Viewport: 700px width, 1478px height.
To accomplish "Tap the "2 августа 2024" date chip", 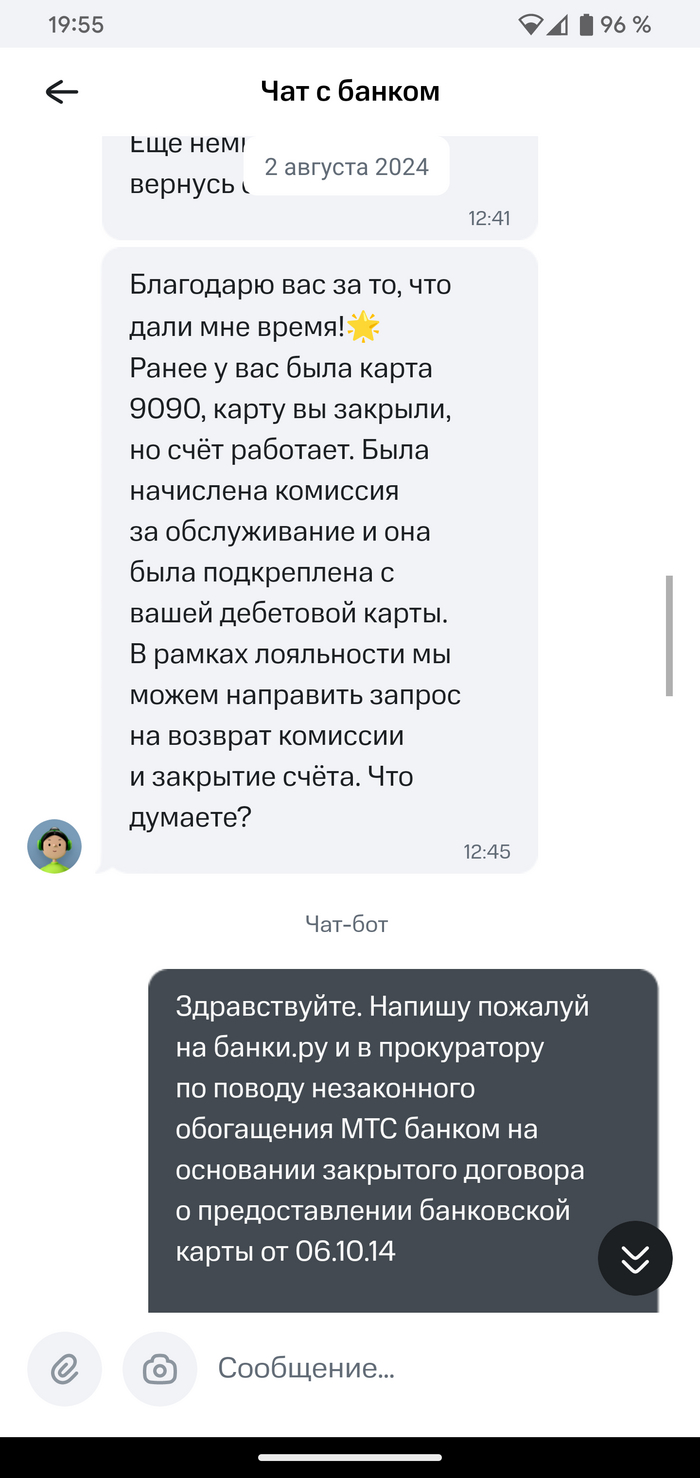I will (346, 167).
